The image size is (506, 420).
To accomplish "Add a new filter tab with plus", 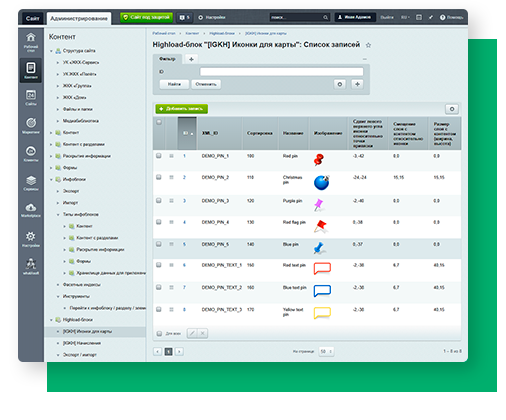I will click(x=191, y=59).
